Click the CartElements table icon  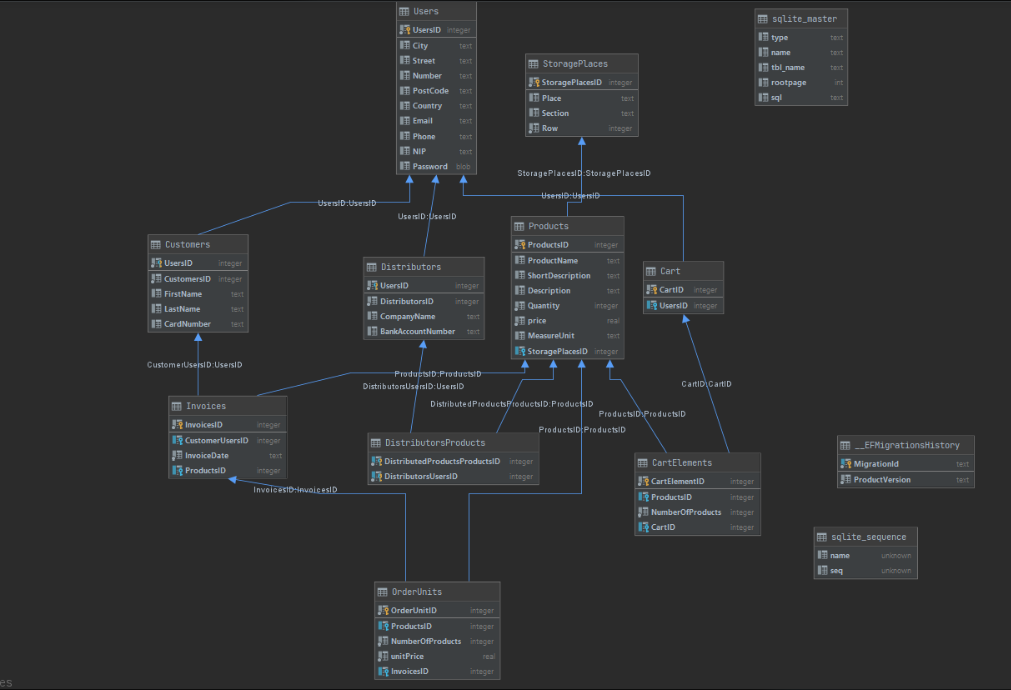(x=642, y=463)
